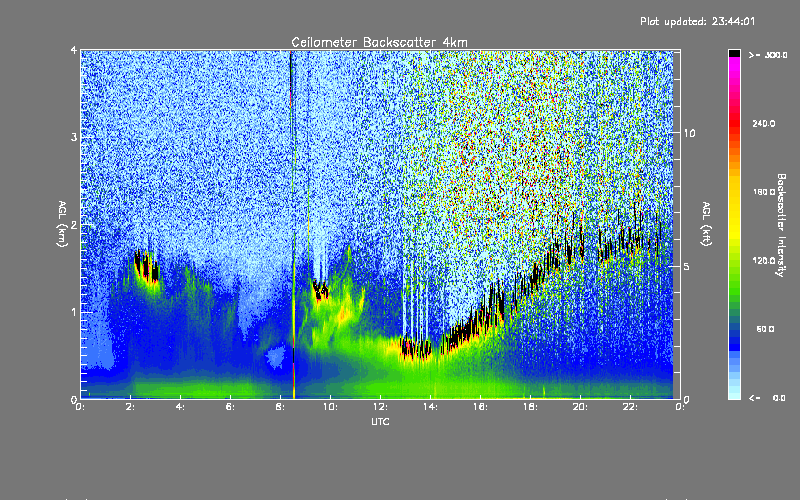Click the "8:" tick on the UTC axis
The height and width of the screenshot is (500, 800).
coord(281,407)
